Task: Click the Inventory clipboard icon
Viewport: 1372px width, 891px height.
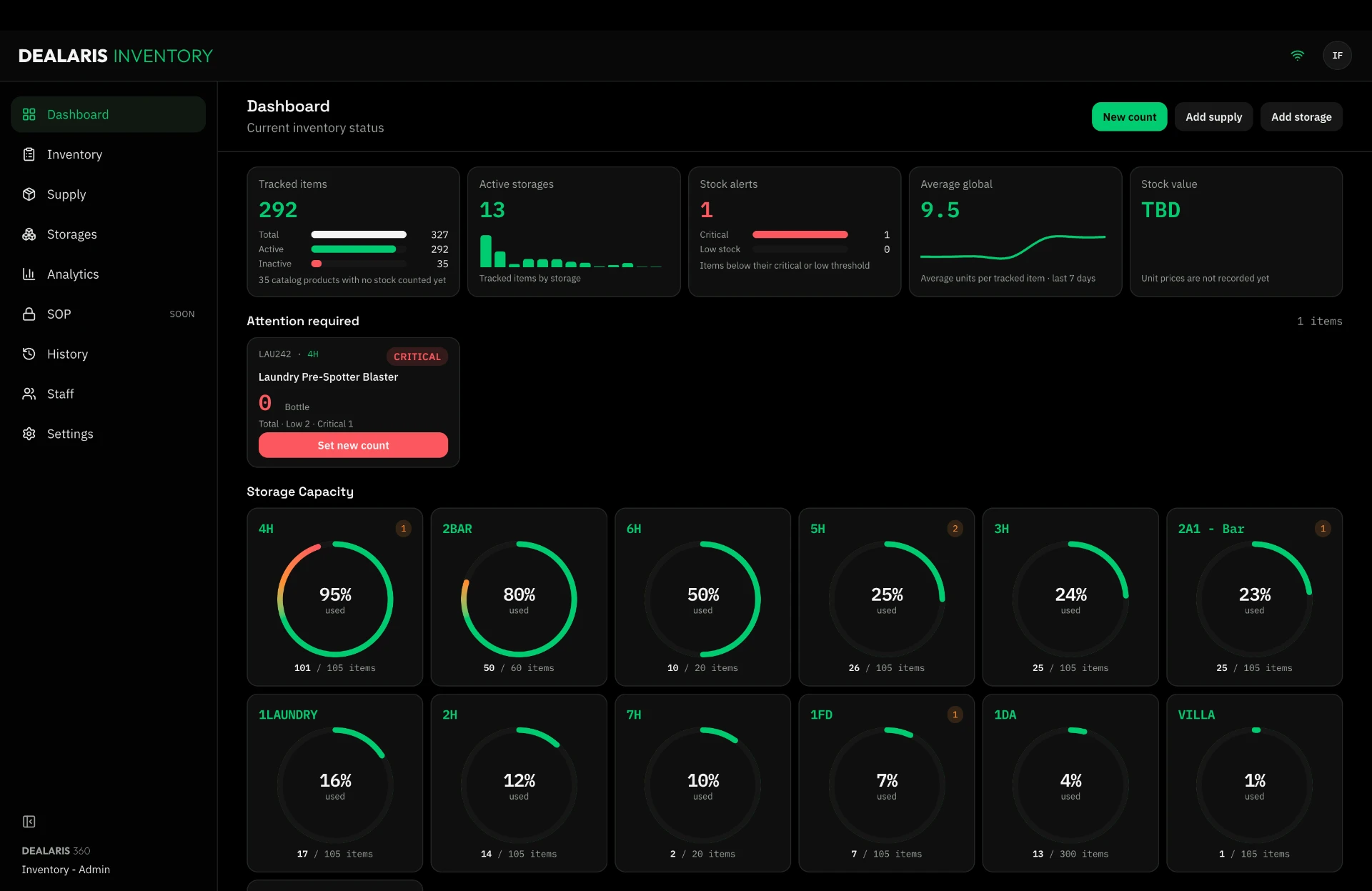Action: (29, 154)
